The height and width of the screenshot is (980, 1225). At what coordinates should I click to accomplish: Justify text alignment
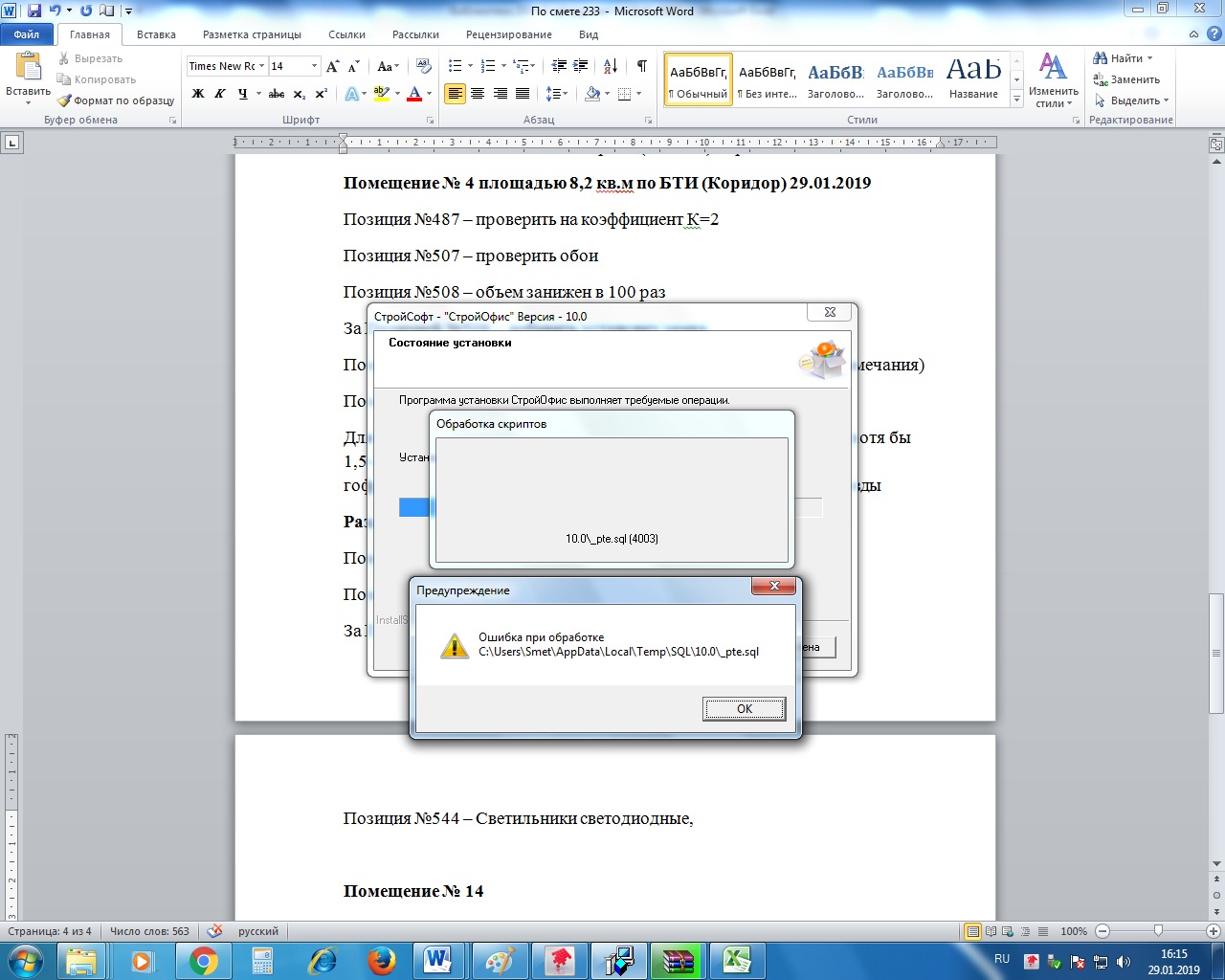click(x=523, y=94)
